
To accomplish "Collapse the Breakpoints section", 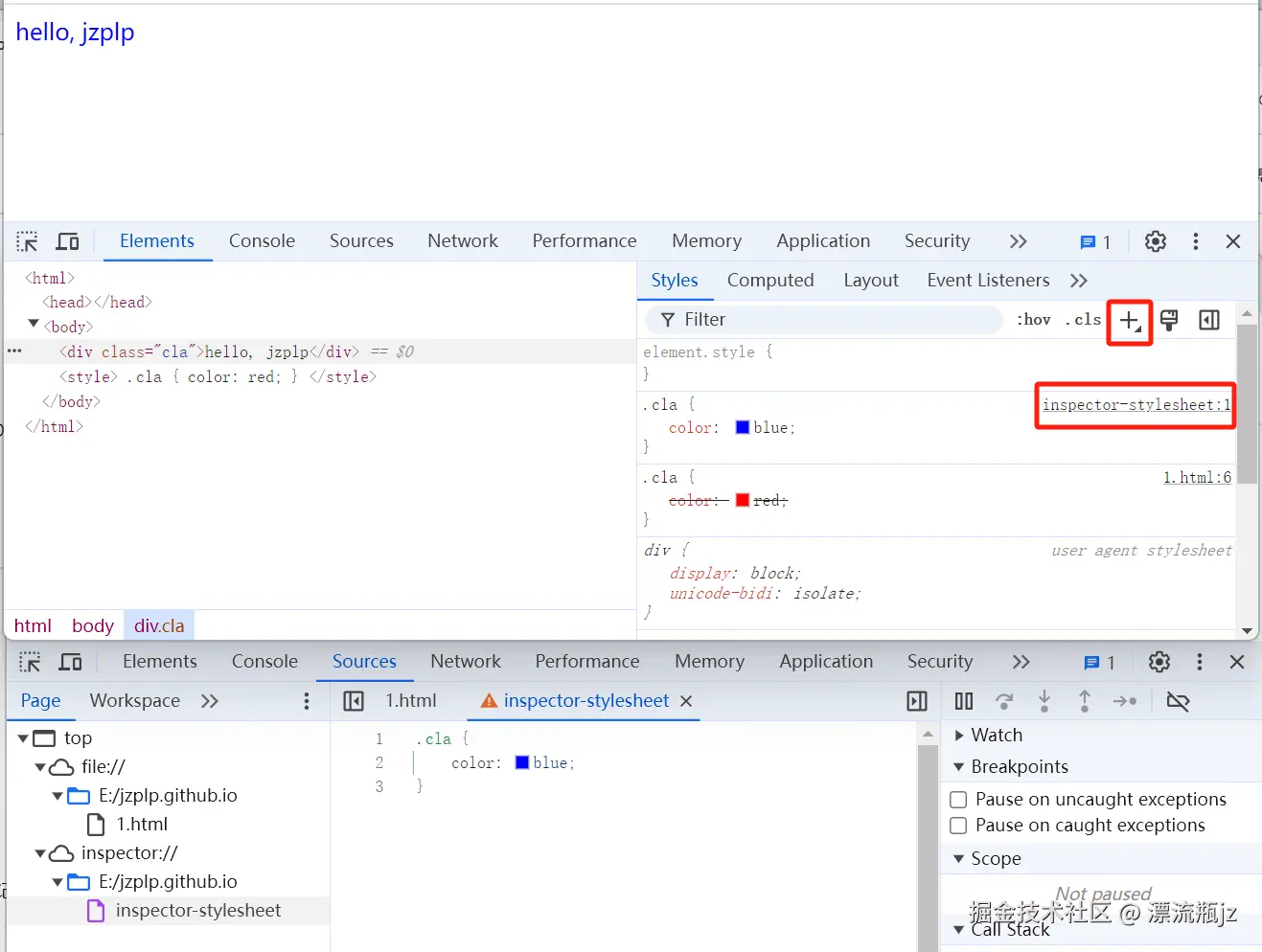I will pos(959,766).
